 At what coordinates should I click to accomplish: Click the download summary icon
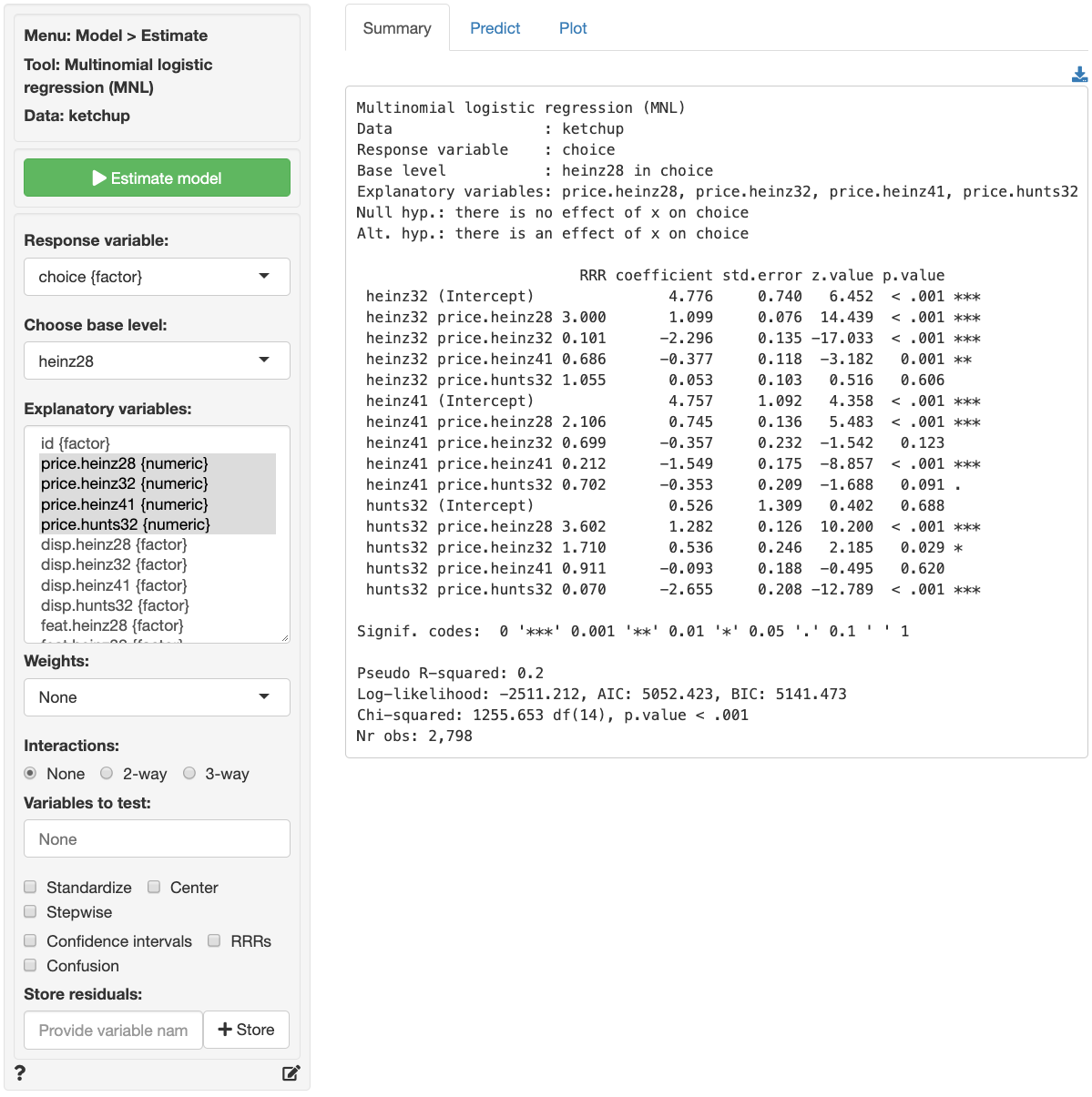[1079, 75]
